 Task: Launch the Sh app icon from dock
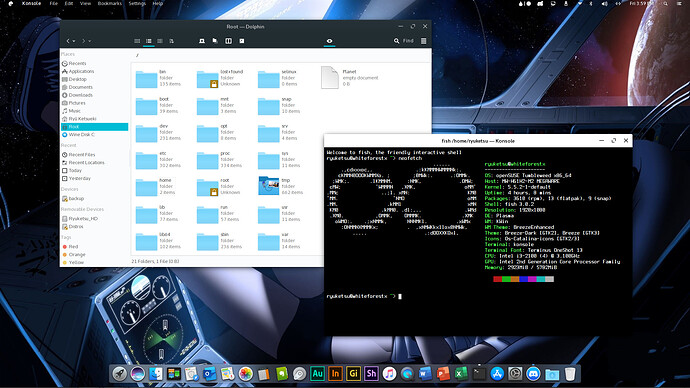pos(371,374)
